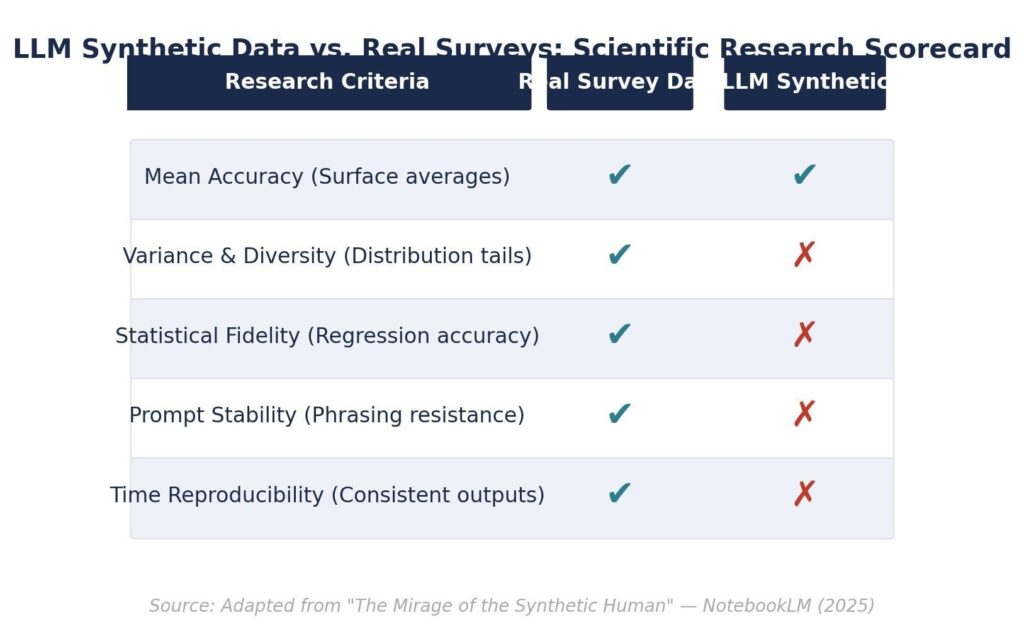Select the LLM Synthetic column header

coord(804,82)
